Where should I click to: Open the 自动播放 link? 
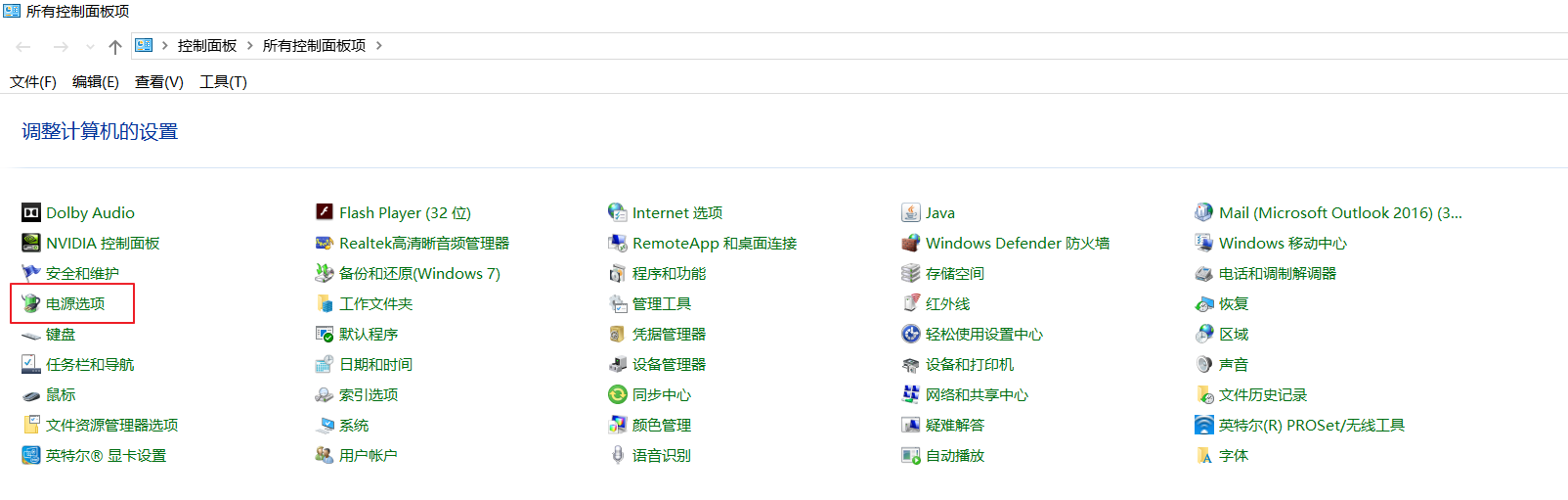click(955, 456)
